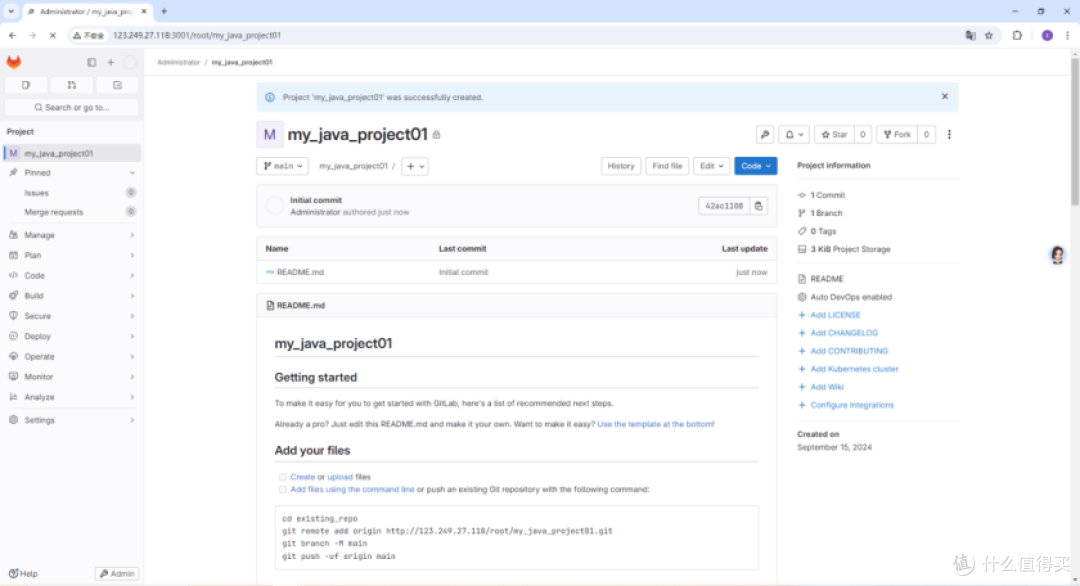Check the 'Add files using the command line' checkbox
The height and width of the screenshot is (586, 1080).
coord(282,490)
